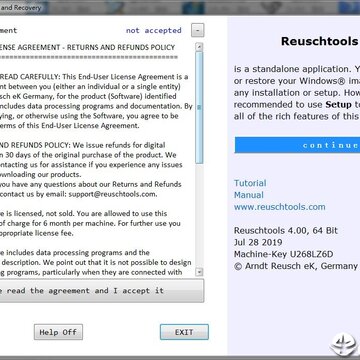The height and width of the screenshot is (360, 360).
Task: Click the scroll down arrow of license text
Action: pyautogui.click(x=199, y=272)
